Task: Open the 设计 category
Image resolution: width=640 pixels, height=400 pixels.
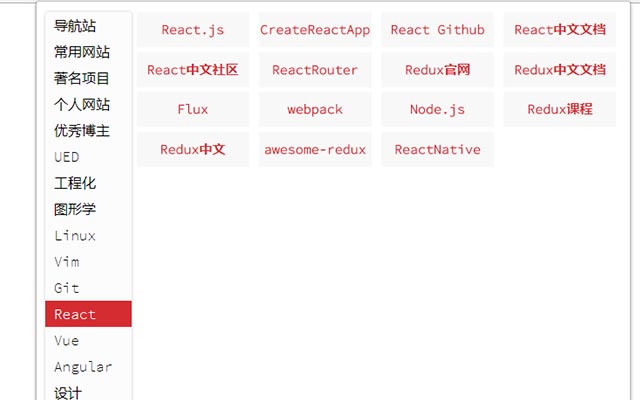Action: coord(88,392)
